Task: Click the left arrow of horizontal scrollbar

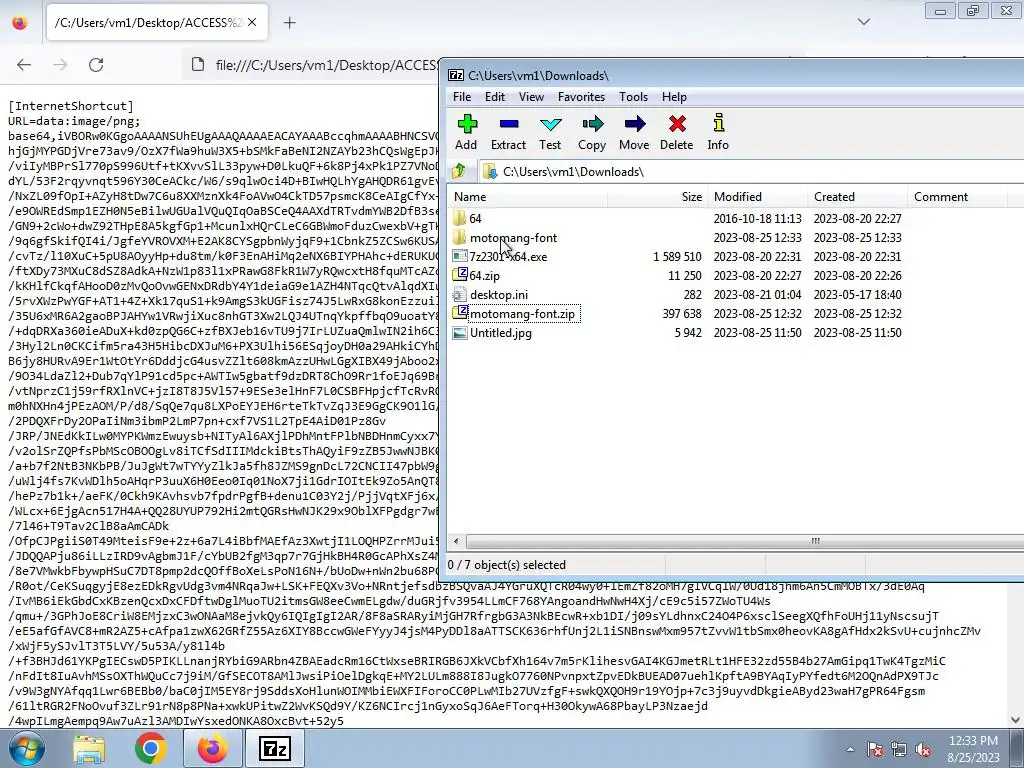Action: [456, 541]
